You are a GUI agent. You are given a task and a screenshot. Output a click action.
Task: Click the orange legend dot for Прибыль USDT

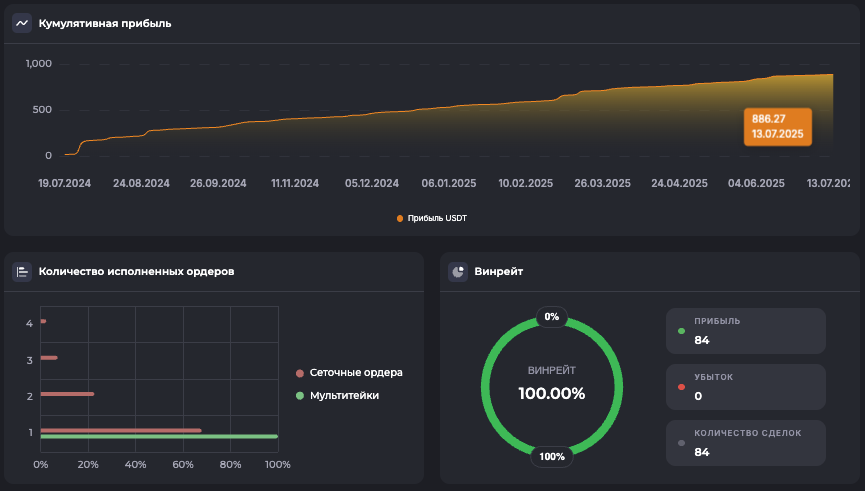point(401,217)
